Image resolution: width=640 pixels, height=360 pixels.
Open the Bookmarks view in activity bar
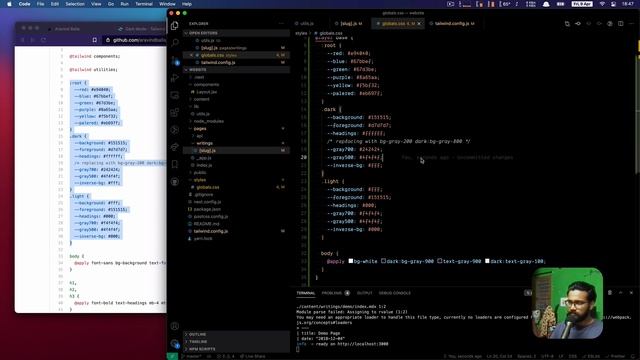(175, 164)
